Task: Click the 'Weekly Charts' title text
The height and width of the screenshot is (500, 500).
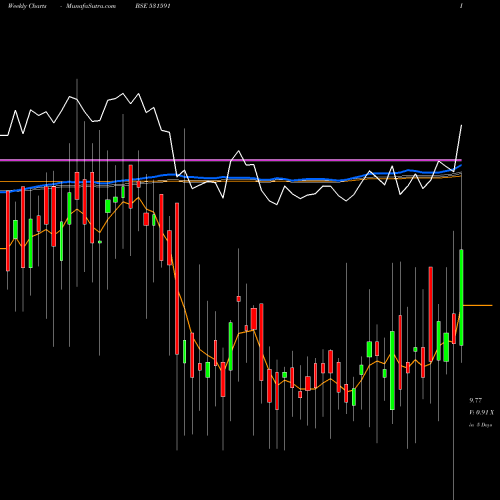Action: click(x=27, y=6)
